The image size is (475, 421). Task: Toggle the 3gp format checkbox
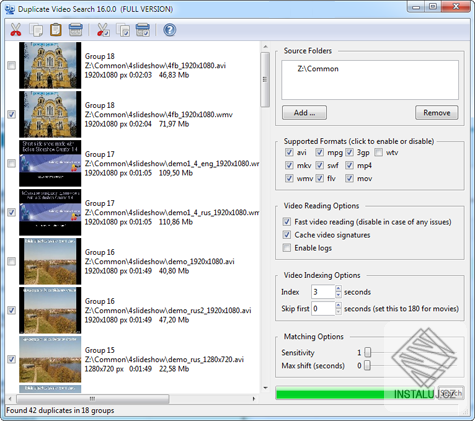click(349, 152)
